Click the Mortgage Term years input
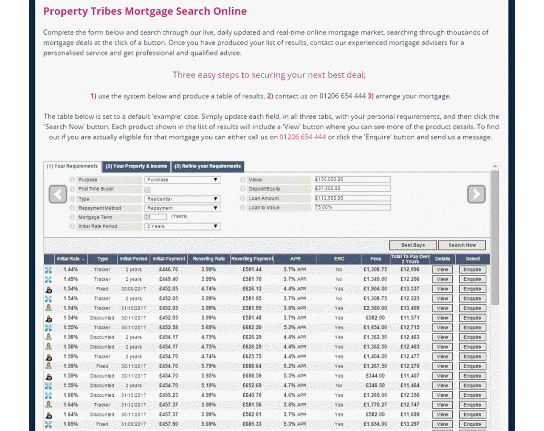 click(155, 217)
